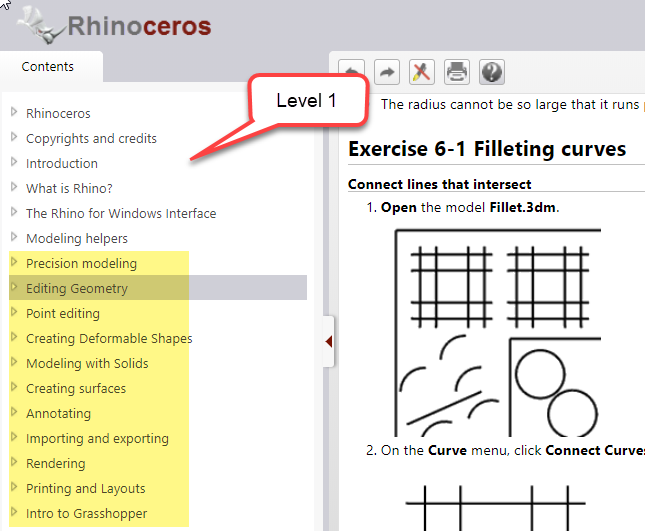Image resolution: width=645 pixels, height=531 pixels.
Task: Expand the Modeling with Solids arrow
Action: 14,362
